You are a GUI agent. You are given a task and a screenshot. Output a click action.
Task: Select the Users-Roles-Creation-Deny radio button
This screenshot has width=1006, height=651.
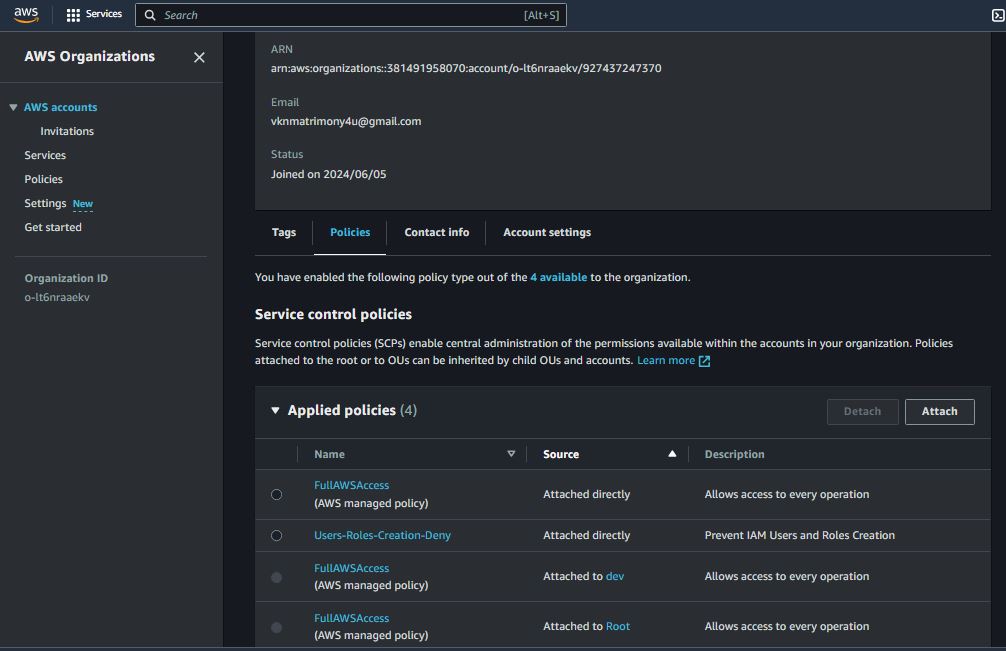[x=277, y=536]
